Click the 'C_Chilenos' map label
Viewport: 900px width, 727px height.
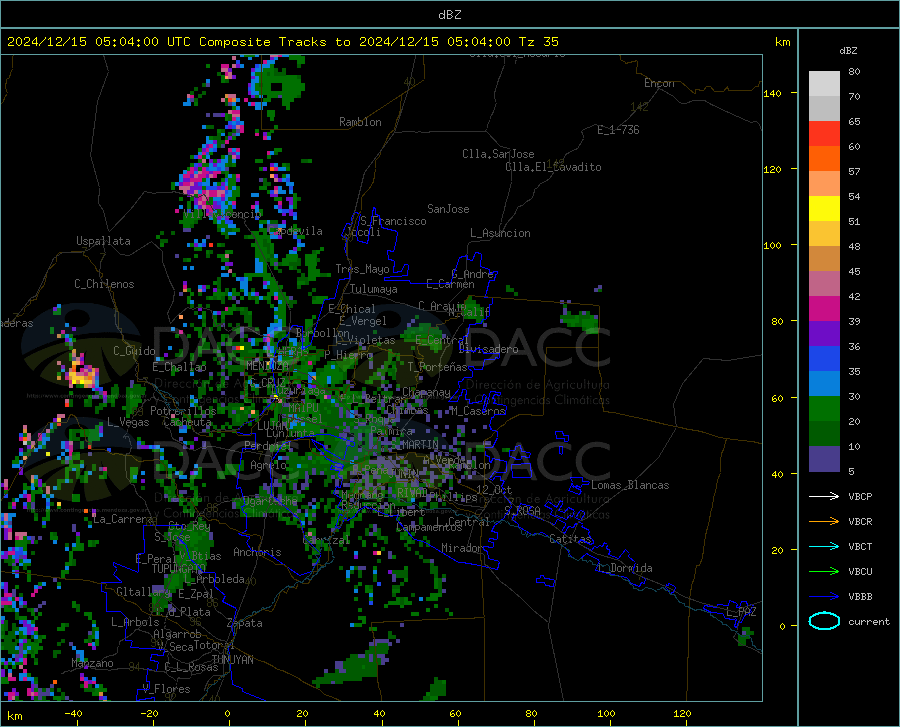[104, 284]
